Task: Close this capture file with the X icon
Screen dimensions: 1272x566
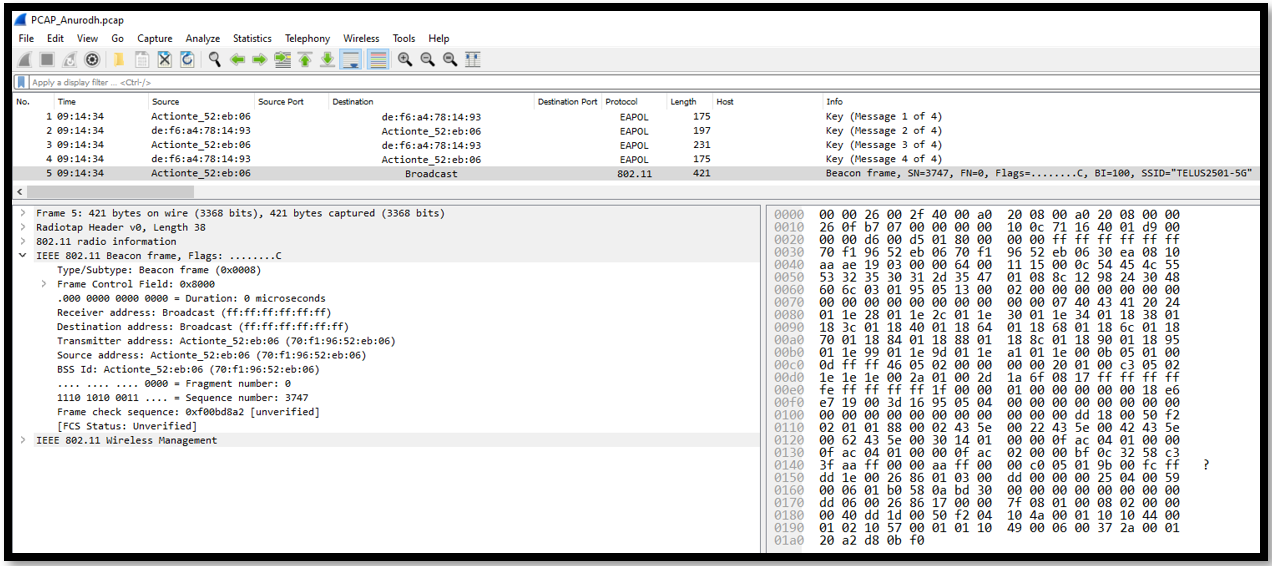Action: coord(165,60)
